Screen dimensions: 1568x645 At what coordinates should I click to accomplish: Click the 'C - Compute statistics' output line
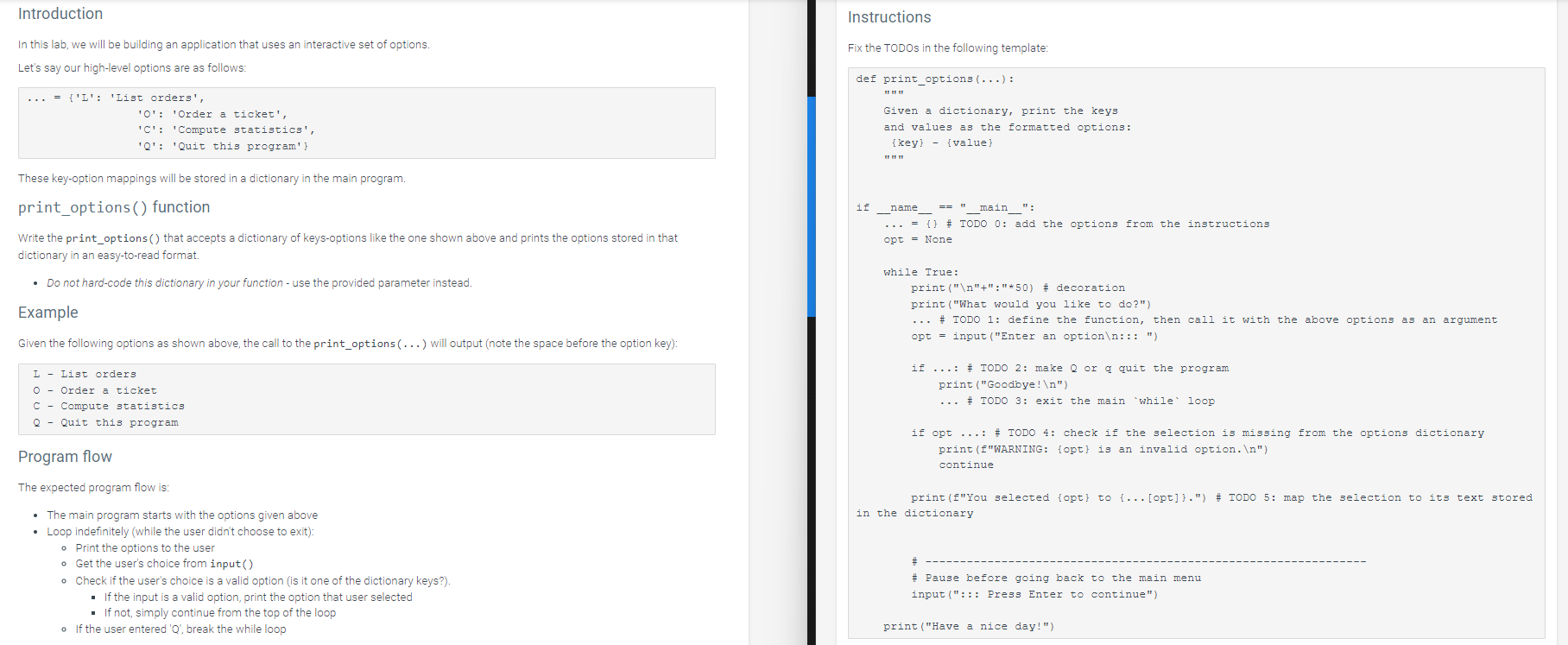point(109,406)
